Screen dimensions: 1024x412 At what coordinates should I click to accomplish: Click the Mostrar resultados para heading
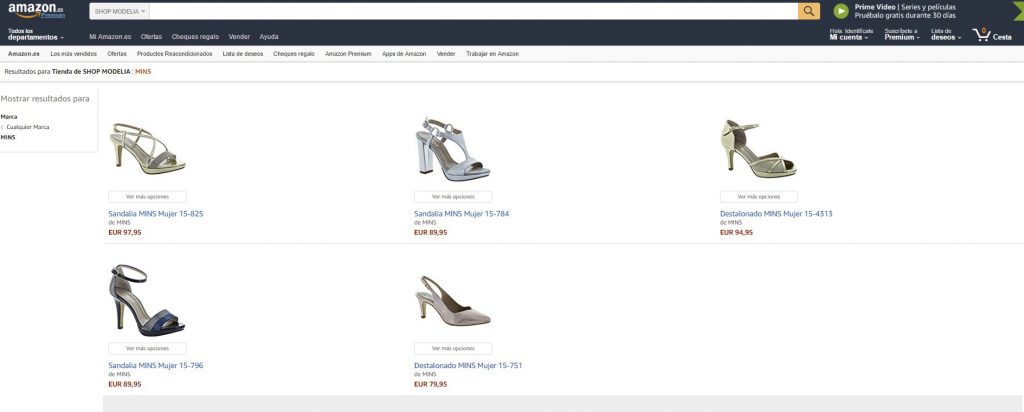pyautogui.click(x=45, y=99)
